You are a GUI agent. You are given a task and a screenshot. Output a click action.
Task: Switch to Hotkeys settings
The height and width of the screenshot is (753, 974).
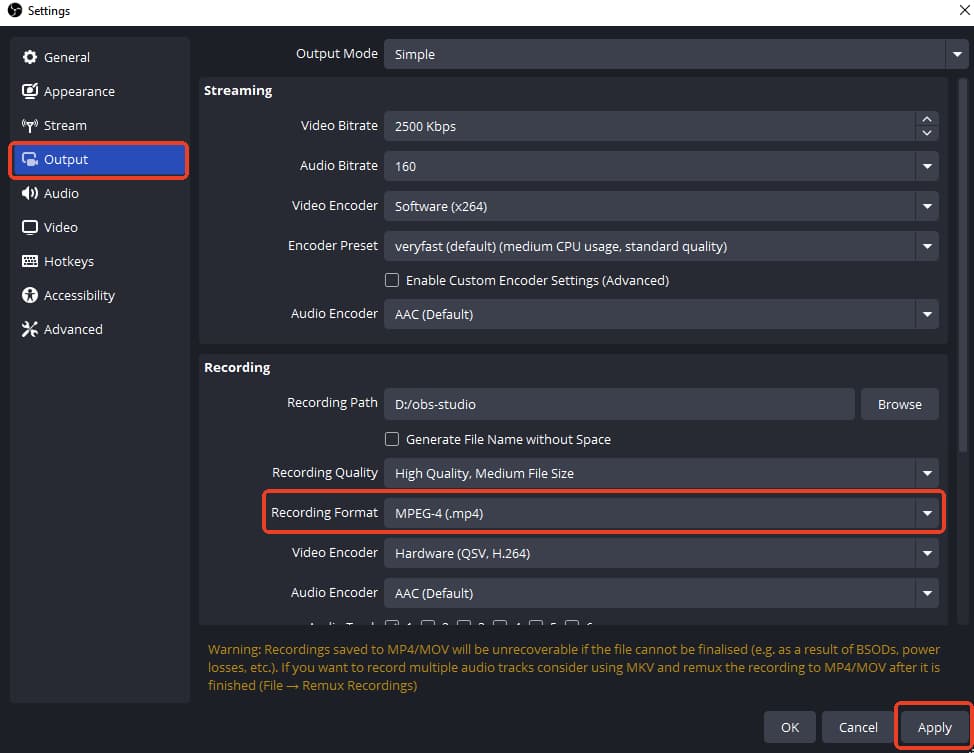99,262
